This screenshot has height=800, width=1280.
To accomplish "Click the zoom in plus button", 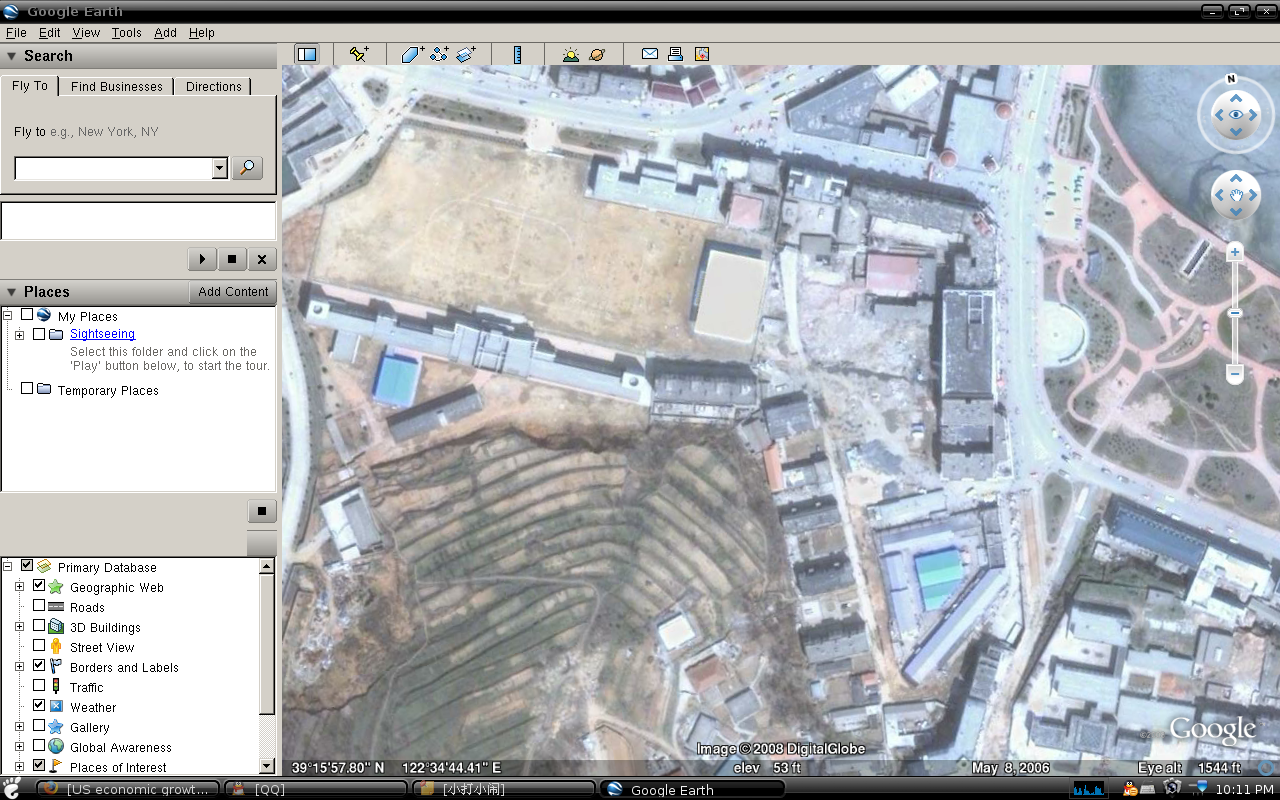I will point(1235,252).
